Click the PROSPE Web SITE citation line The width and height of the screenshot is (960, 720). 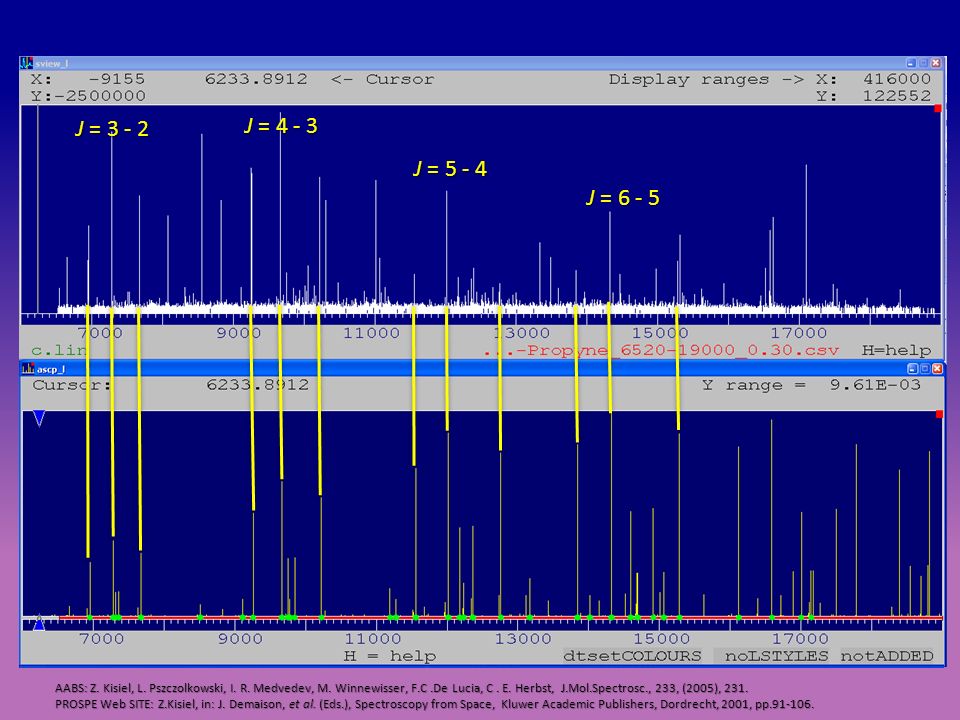(x=435, y=704)
